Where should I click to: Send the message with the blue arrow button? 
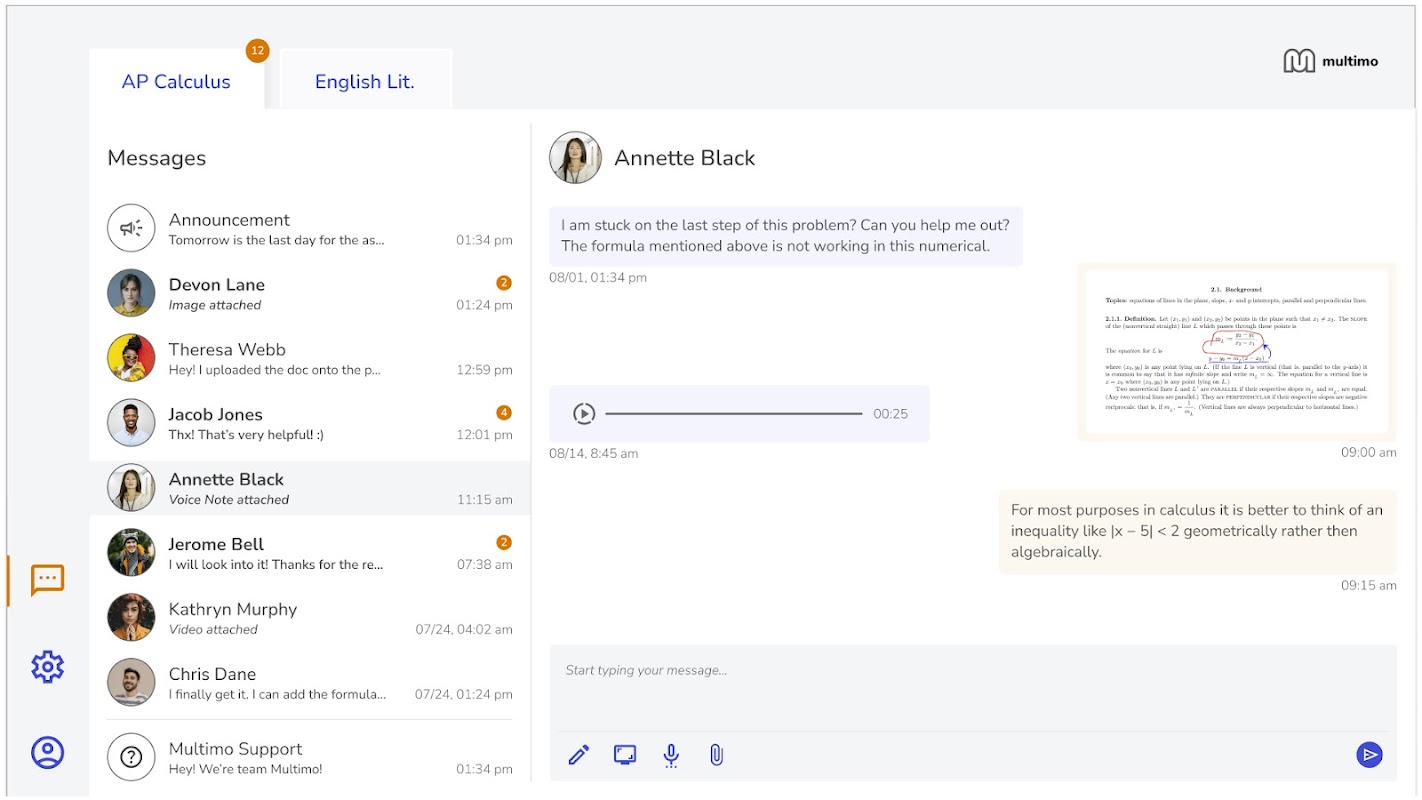click(x=1369, y=755)
